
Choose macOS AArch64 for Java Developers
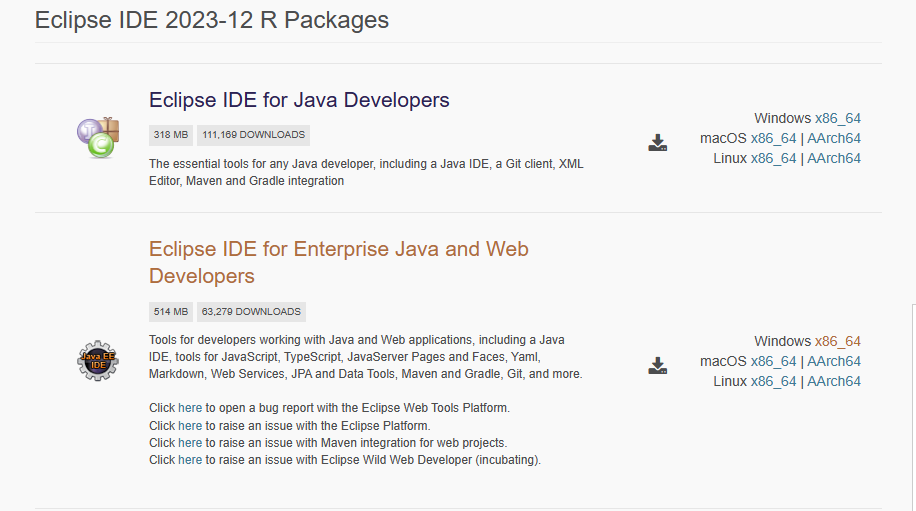(x=833, y=138)
